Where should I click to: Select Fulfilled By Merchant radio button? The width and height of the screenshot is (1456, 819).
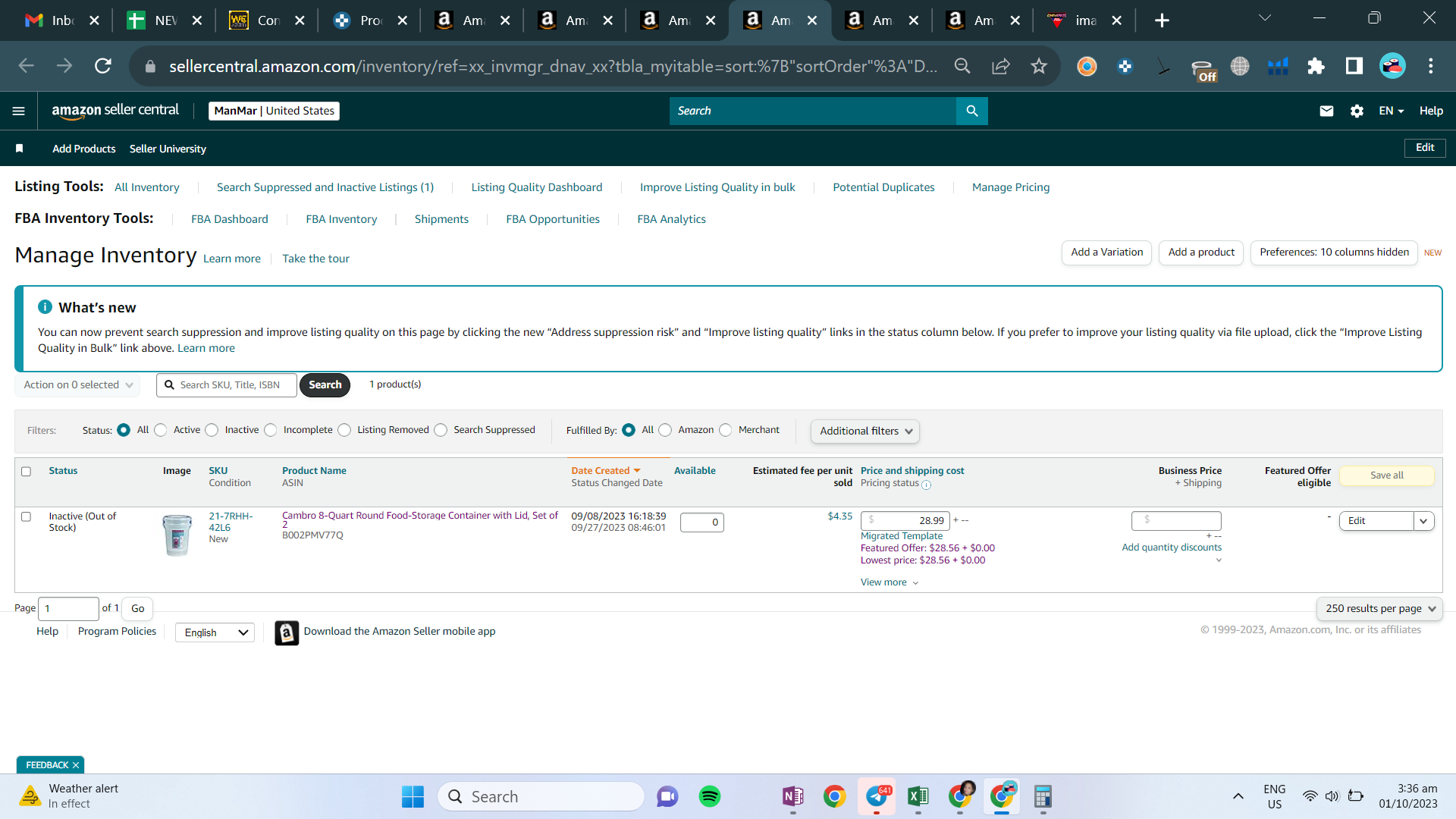(x=726, y=430)
